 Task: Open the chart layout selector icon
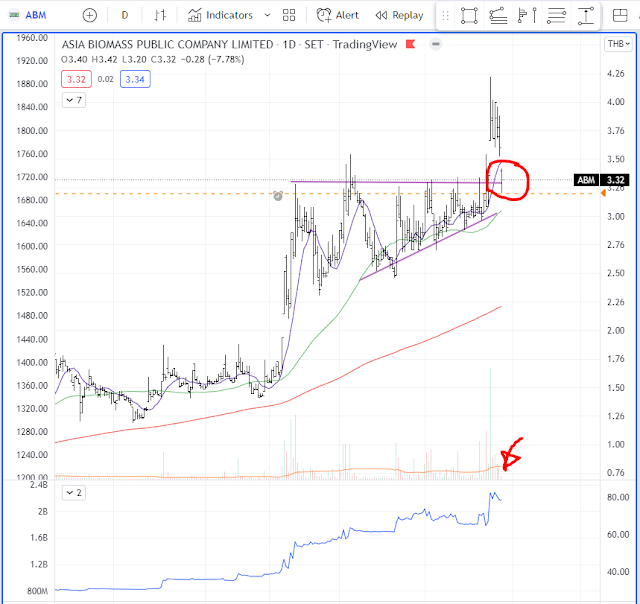click(620, 16)
